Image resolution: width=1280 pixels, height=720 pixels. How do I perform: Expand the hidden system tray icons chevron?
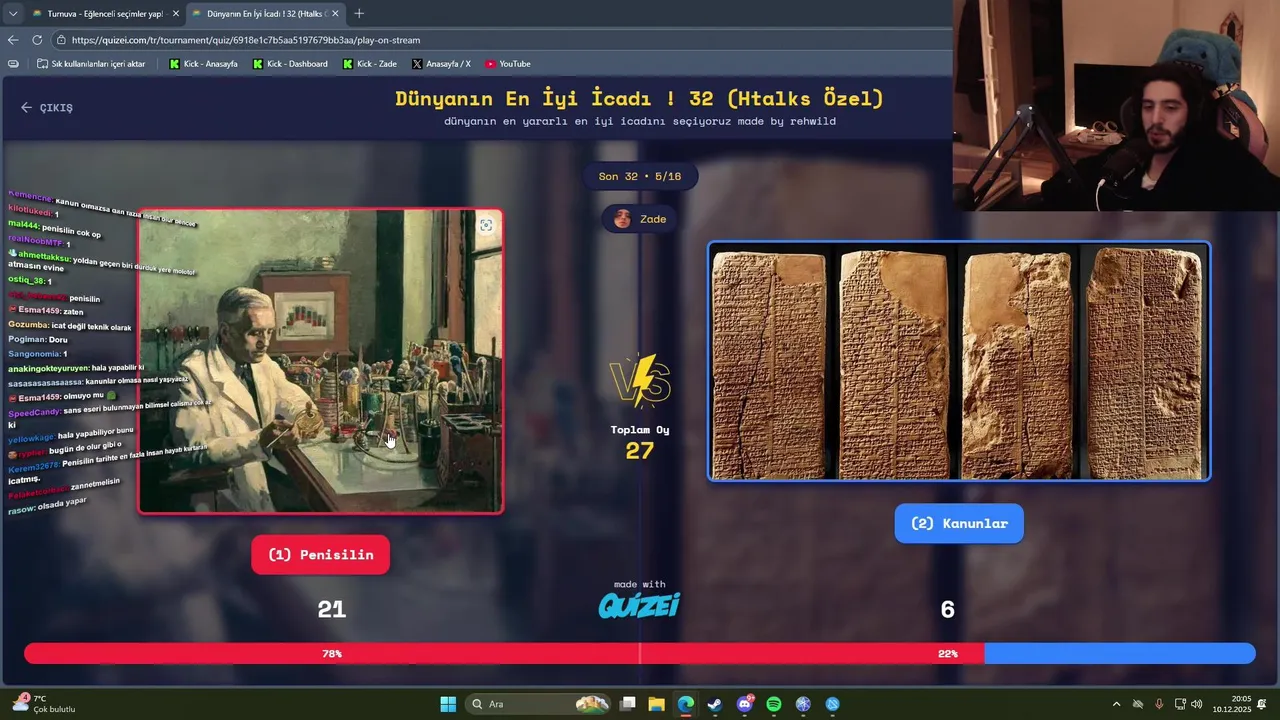point(1116,704)
